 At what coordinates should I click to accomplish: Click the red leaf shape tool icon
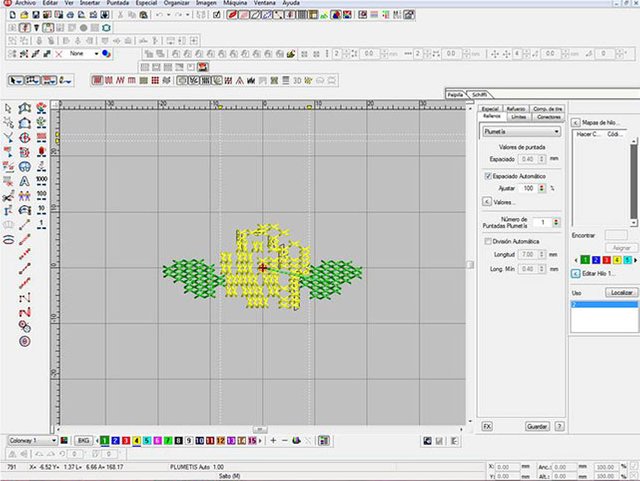[x=232, y=15]
